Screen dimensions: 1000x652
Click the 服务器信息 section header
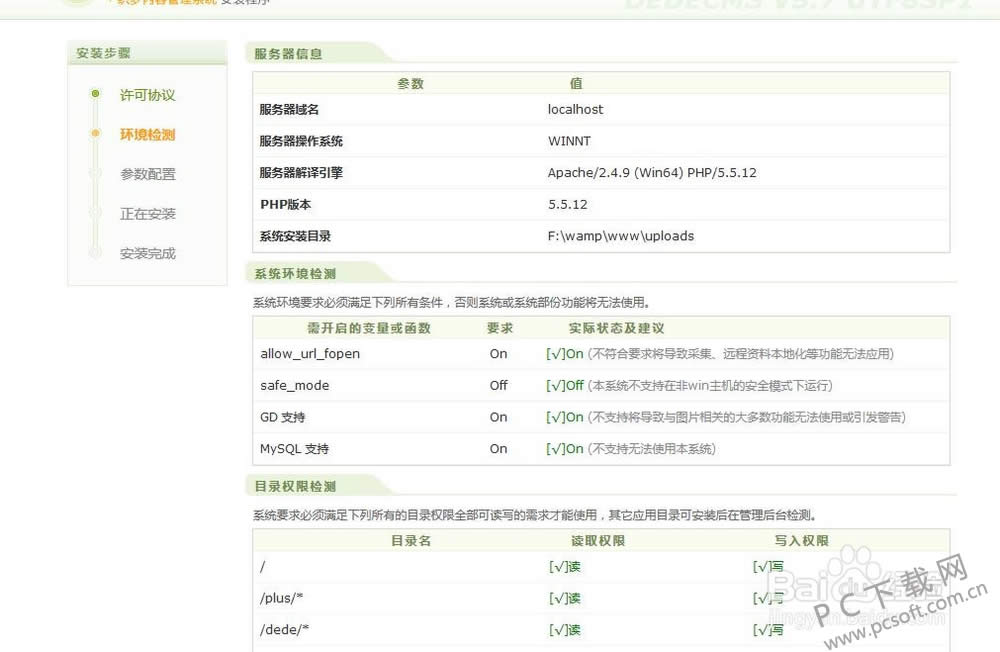coord(288,54)
